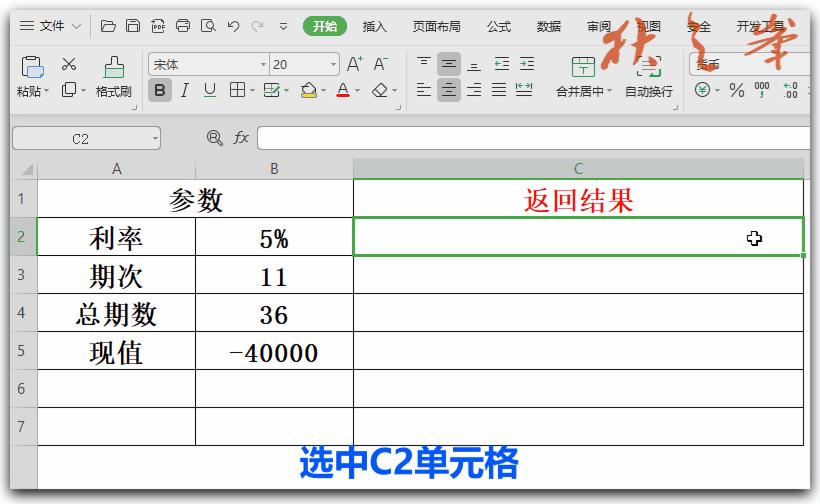Open the font size 20 dropdown

pos(333,65)
